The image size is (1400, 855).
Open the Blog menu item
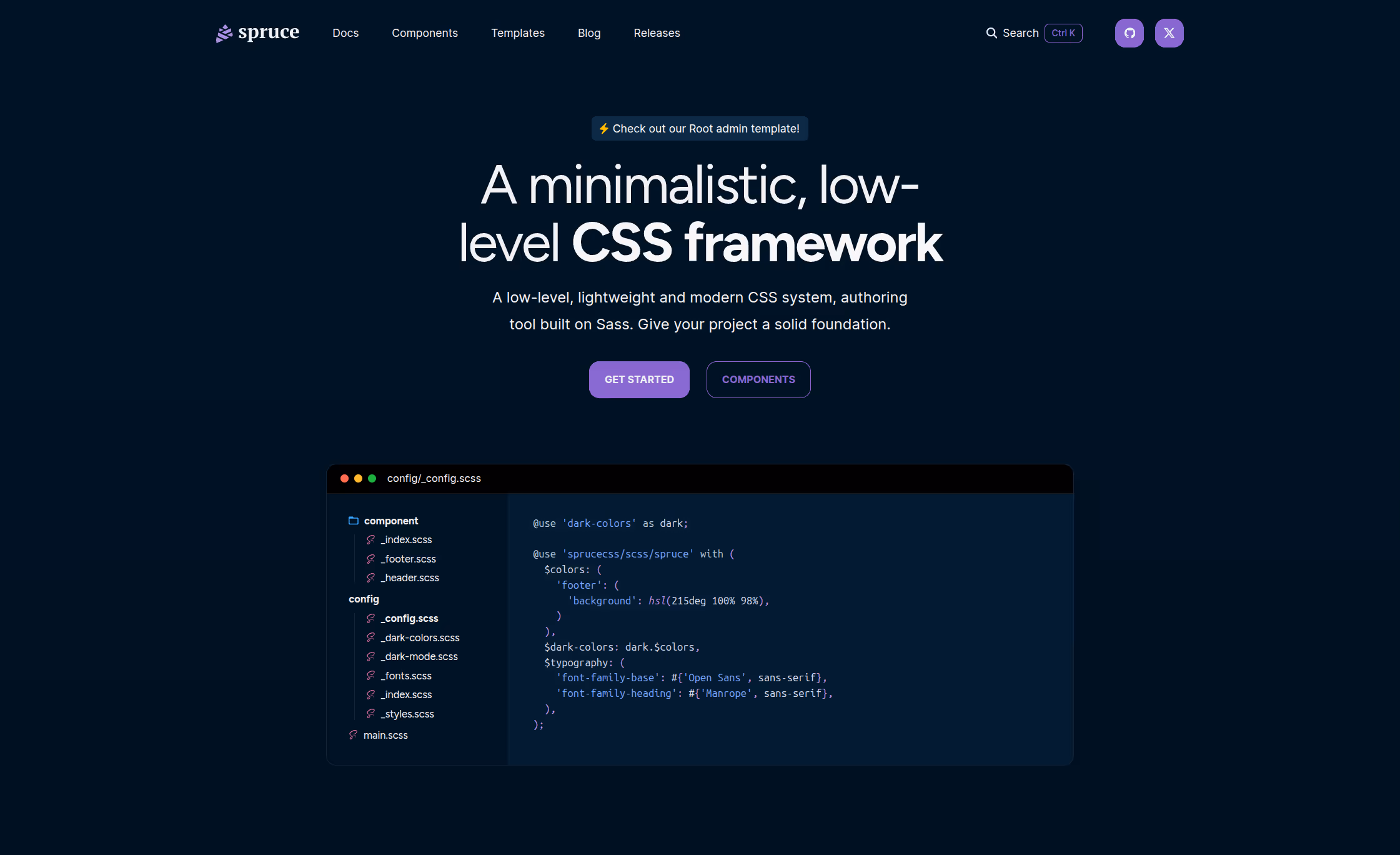[589, 32]
